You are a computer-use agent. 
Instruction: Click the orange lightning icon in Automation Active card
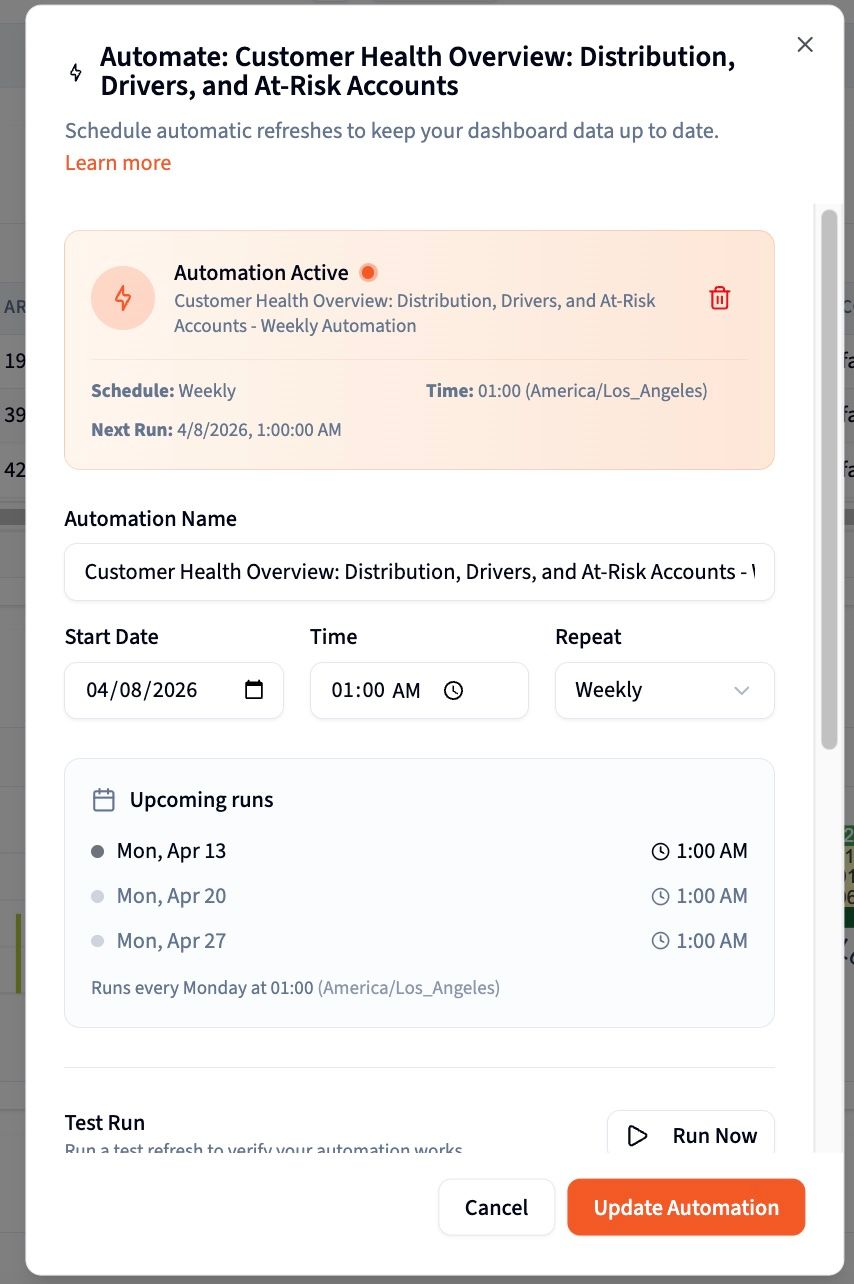pyautogui.click(x=123, y=298)
